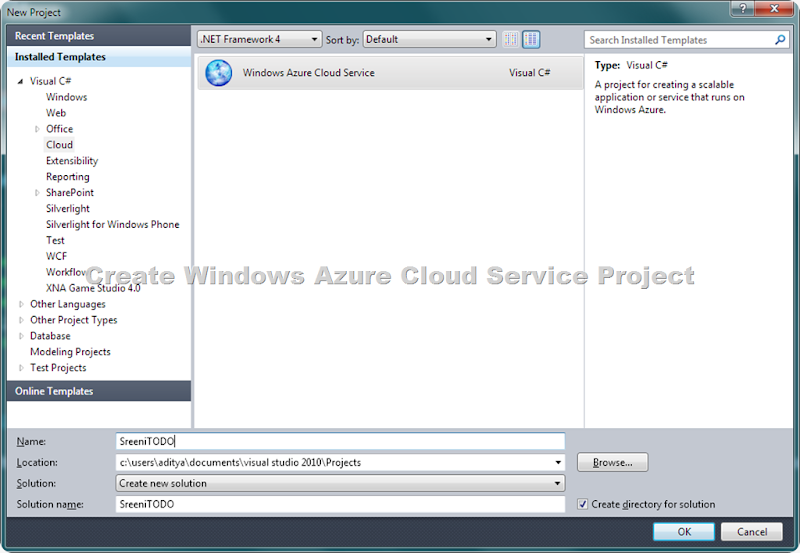Toggle Create directory for solution checkbox
Screen dimensions: 800x553
[582, 504]
